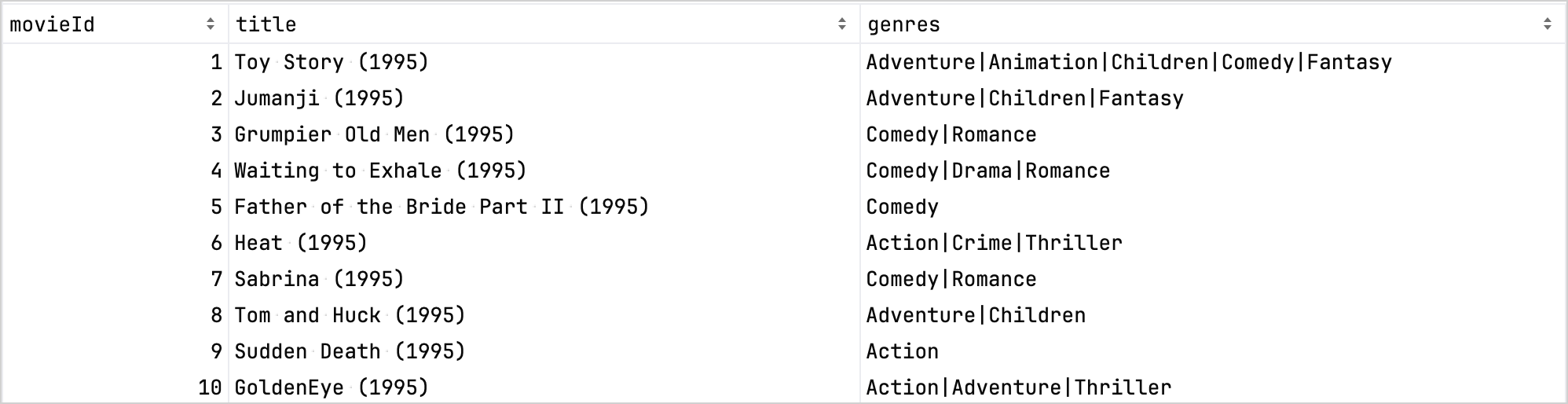Click the Sabrina (1995) title cell

click(x=319, y=279)
